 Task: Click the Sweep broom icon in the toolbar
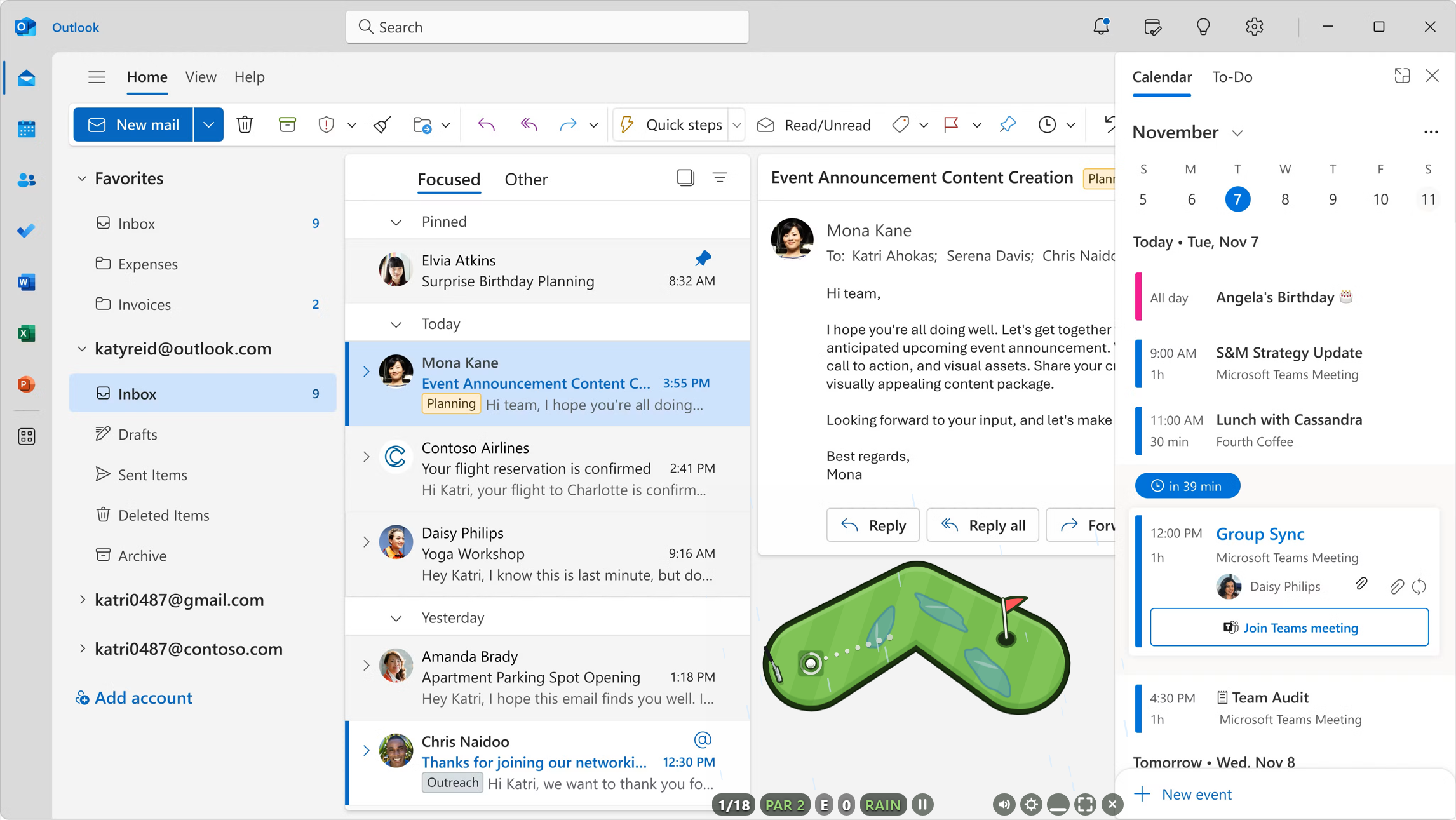382,124
